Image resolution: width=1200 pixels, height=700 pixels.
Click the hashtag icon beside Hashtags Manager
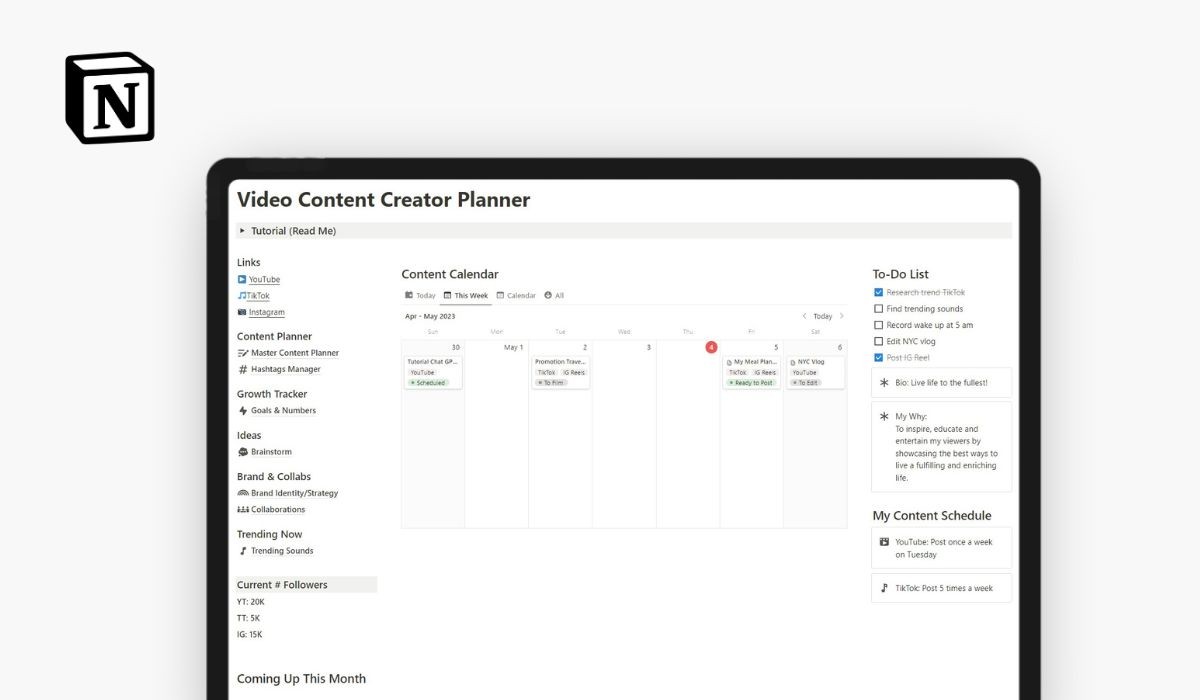[242, 369]
